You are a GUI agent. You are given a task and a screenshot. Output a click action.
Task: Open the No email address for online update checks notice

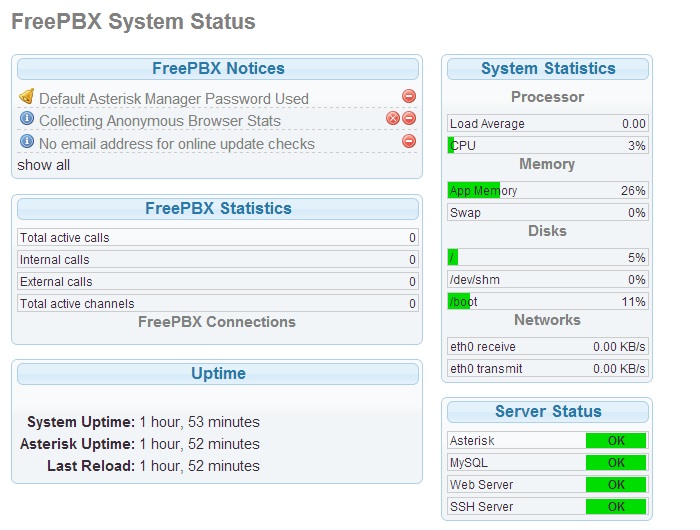(x=176, y=144)
